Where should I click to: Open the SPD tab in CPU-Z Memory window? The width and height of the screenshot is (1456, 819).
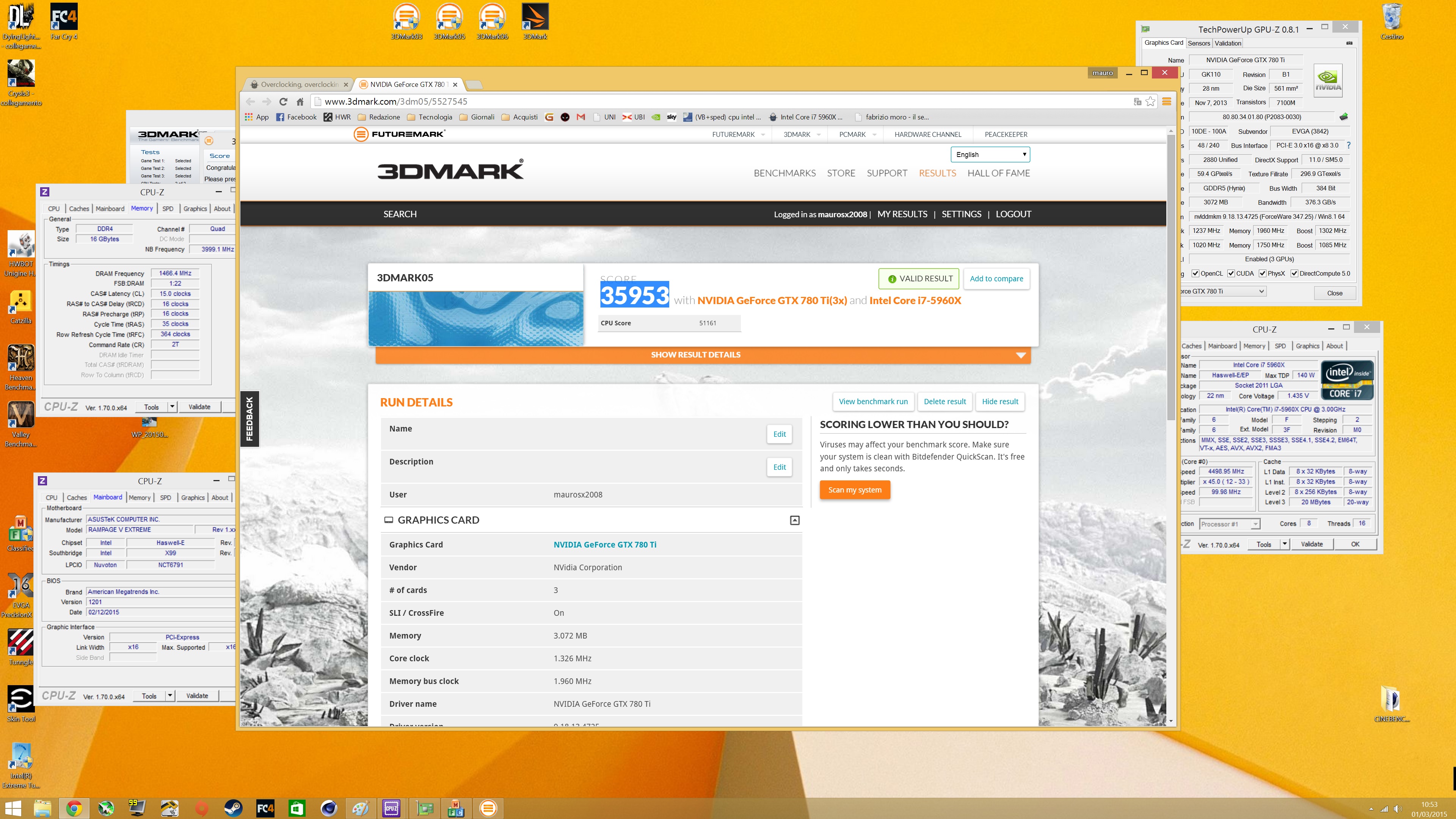coord(168,209)
